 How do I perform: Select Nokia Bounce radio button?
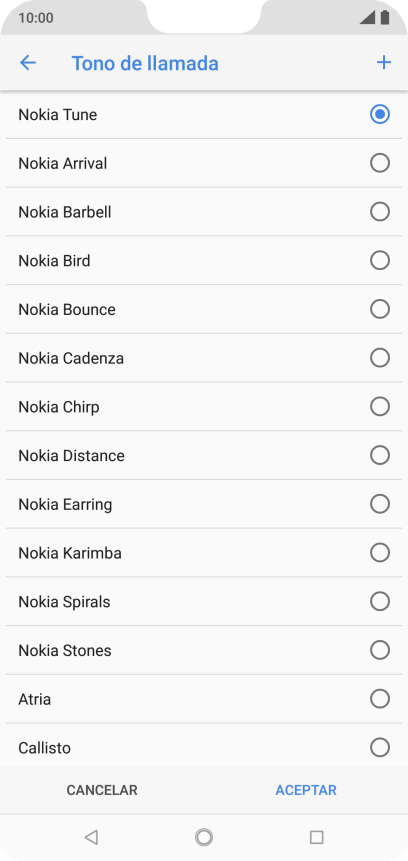380,309
